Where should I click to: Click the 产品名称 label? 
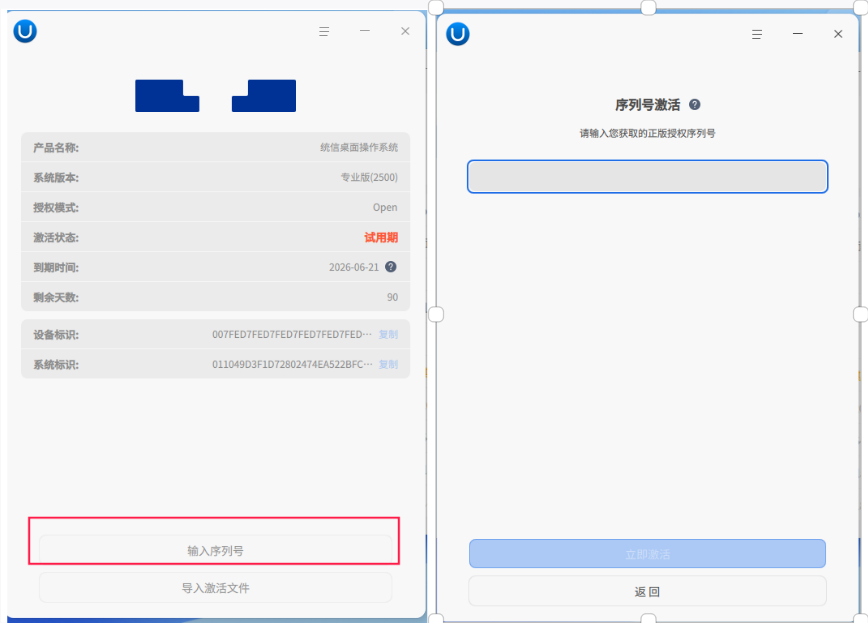click(56, 148)
